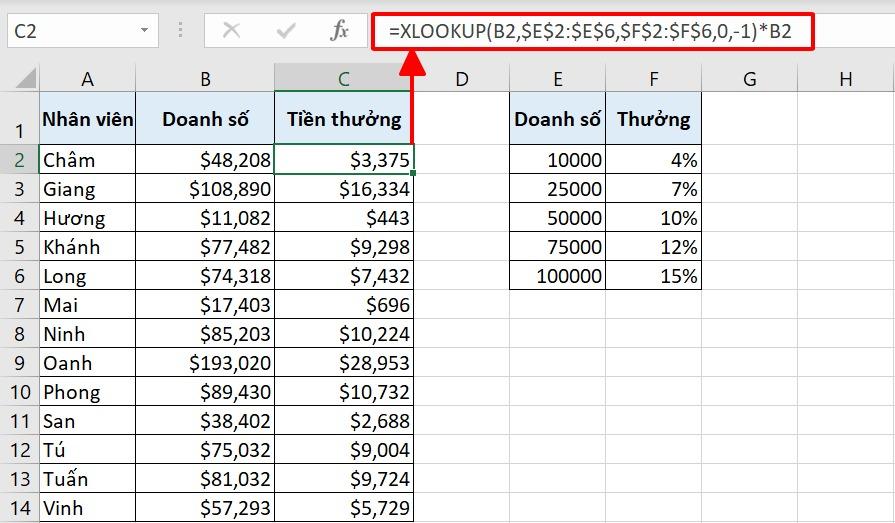This screenshot has height=523, width=895.
Task: Select column E header
Action: pos(557,78)
